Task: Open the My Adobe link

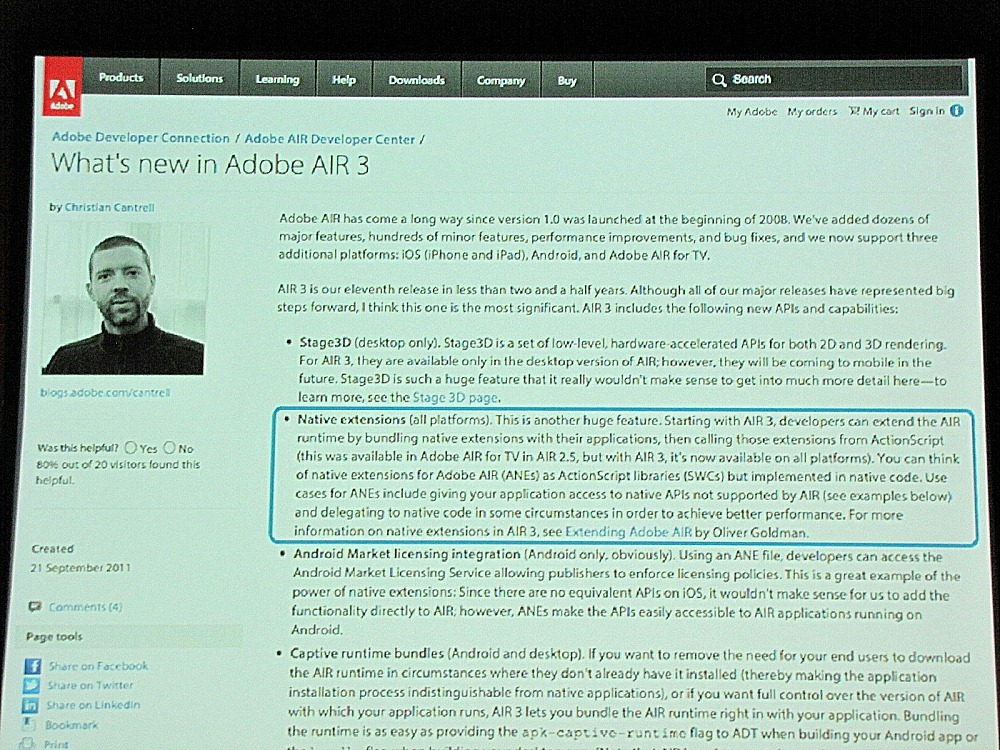Action: click(x=751, y=112)
